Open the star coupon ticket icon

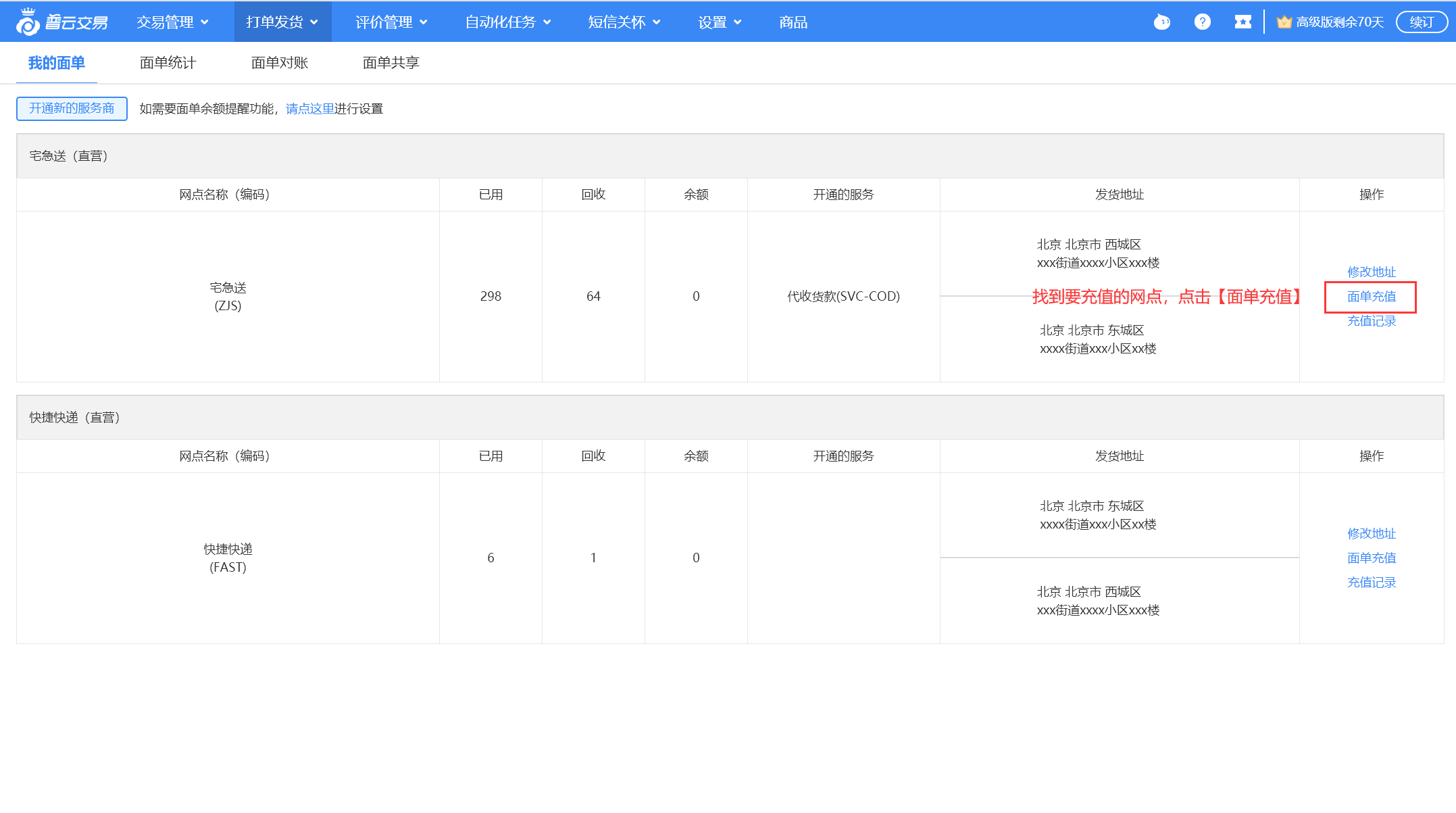1242,22
